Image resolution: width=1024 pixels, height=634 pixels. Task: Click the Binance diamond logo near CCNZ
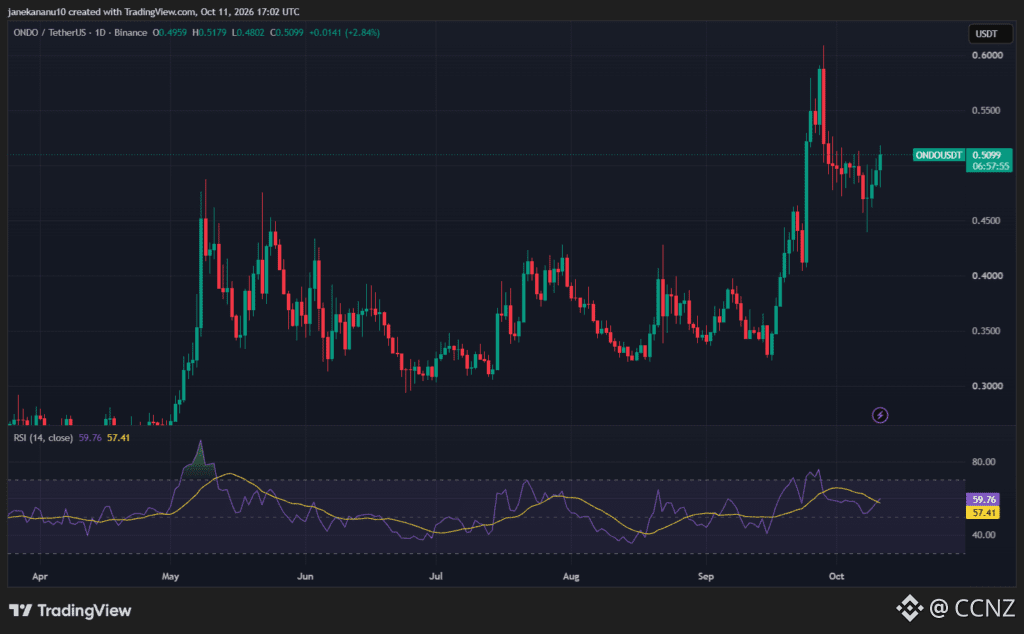[908, 608]
